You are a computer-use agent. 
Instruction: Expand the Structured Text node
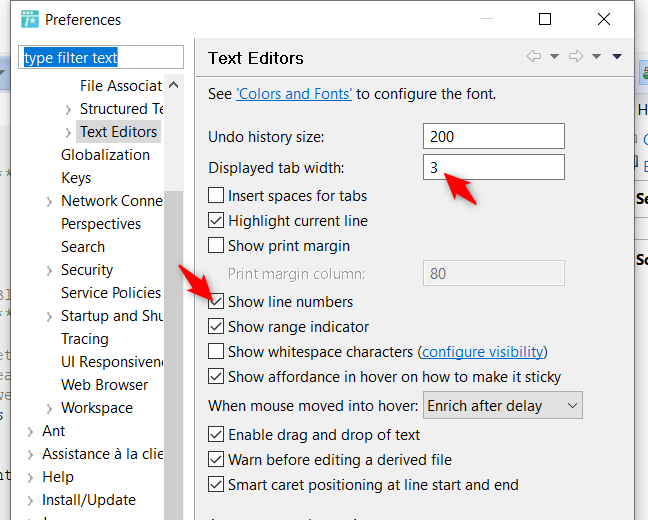[x=68, y=110]
